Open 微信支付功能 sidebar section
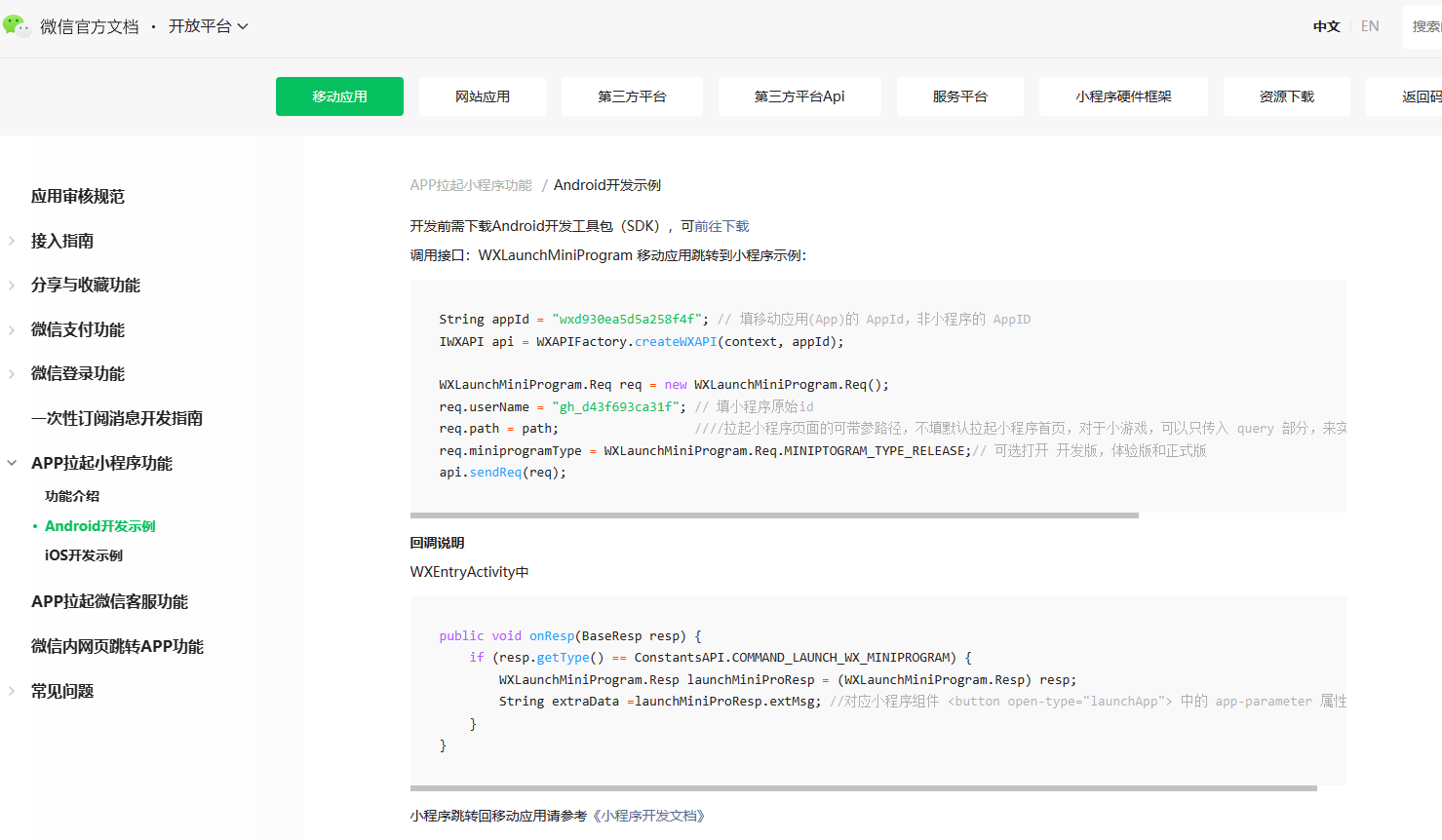 coord(78,329)
